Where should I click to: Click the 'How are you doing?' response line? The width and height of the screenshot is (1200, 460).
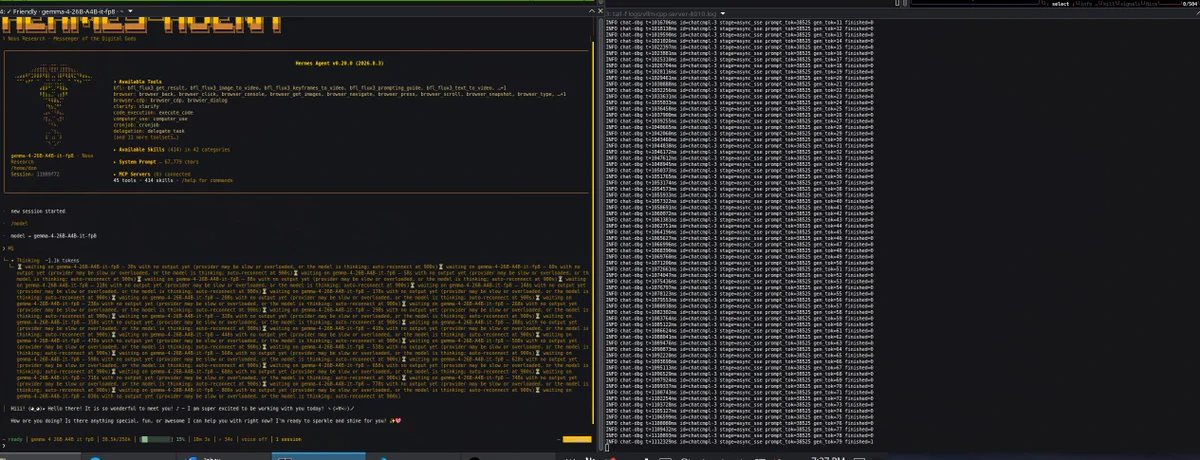point(206,422)
